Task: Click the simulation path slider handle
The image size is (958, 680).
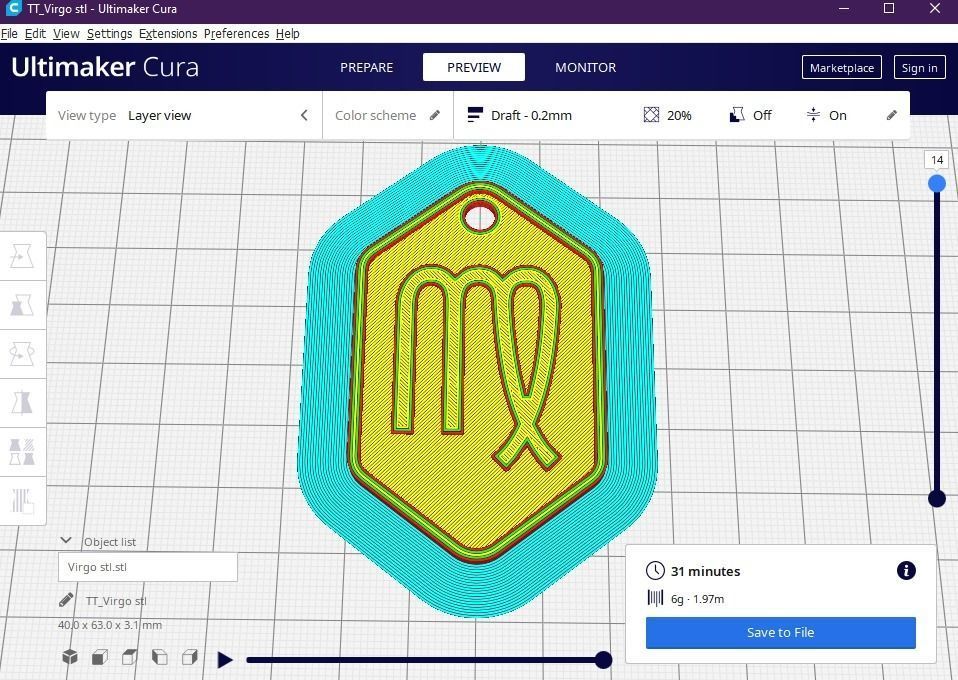Action: point(603,660)
